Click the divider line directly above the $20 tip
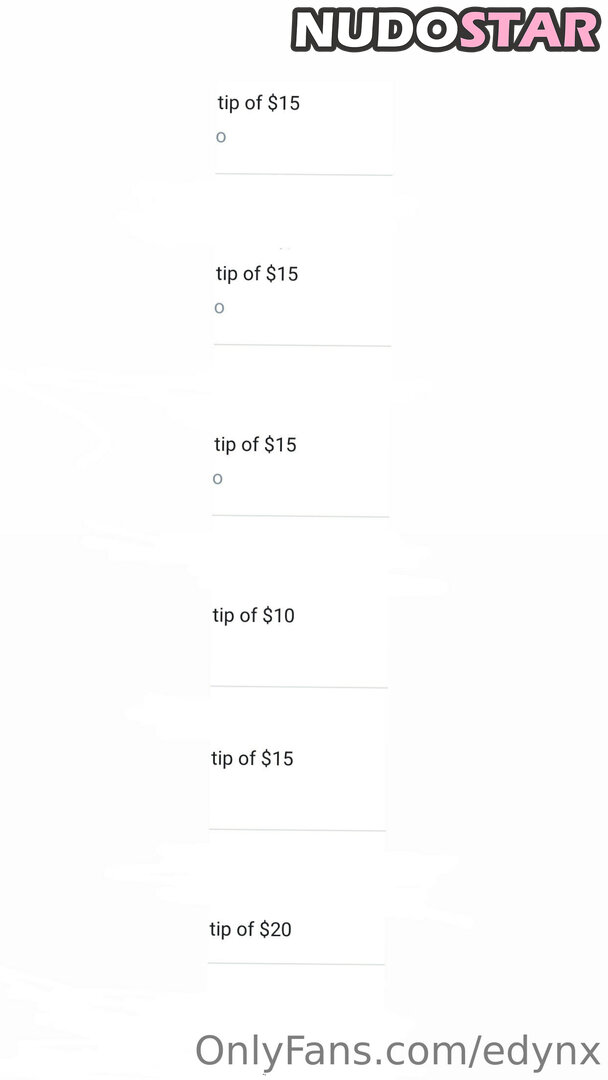Screen dimensions: 608x1080 [x=297, y=831]
